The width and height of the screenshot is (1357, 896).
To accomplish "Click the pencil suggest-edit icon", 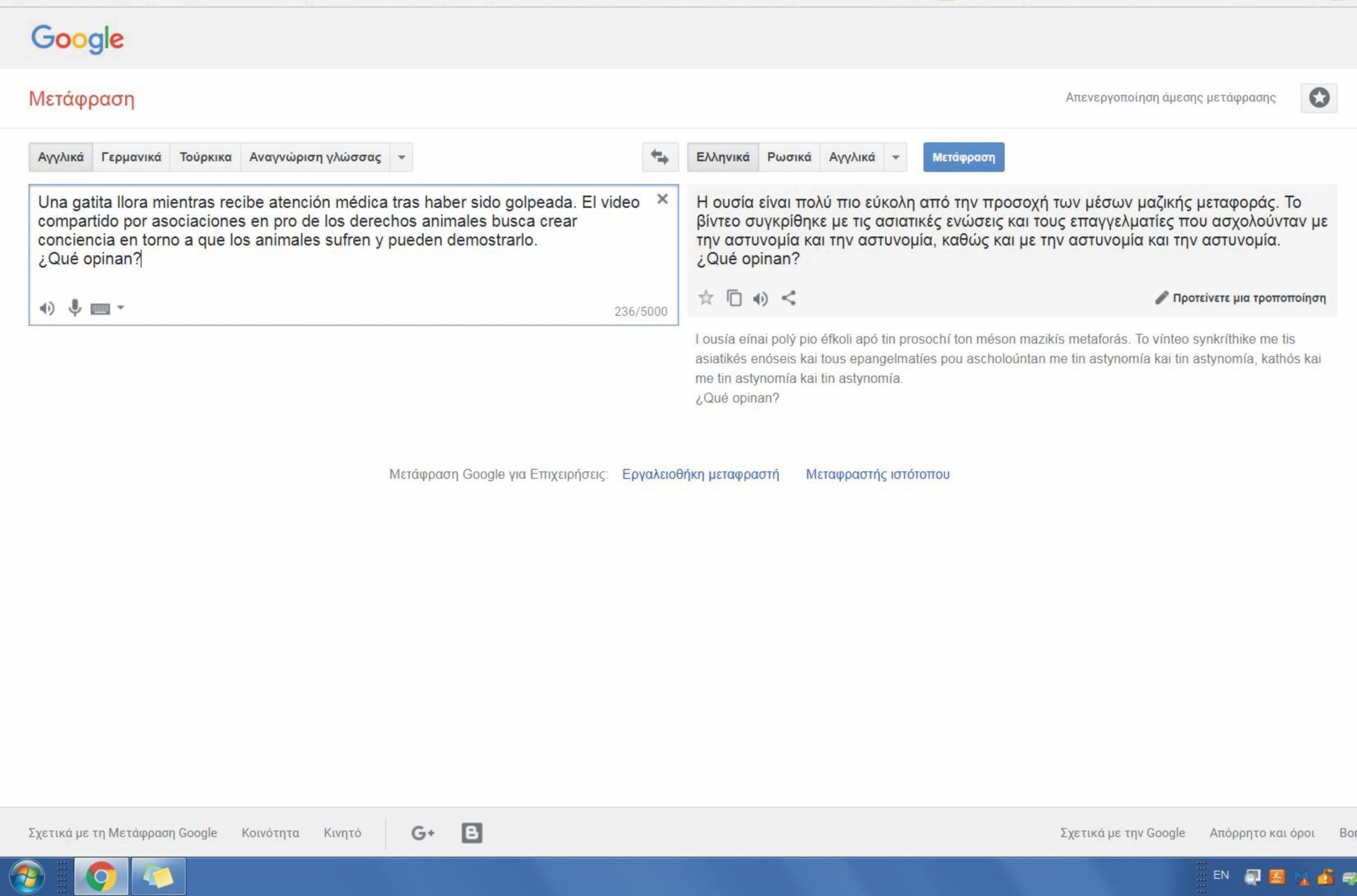I will [1161, 297].
